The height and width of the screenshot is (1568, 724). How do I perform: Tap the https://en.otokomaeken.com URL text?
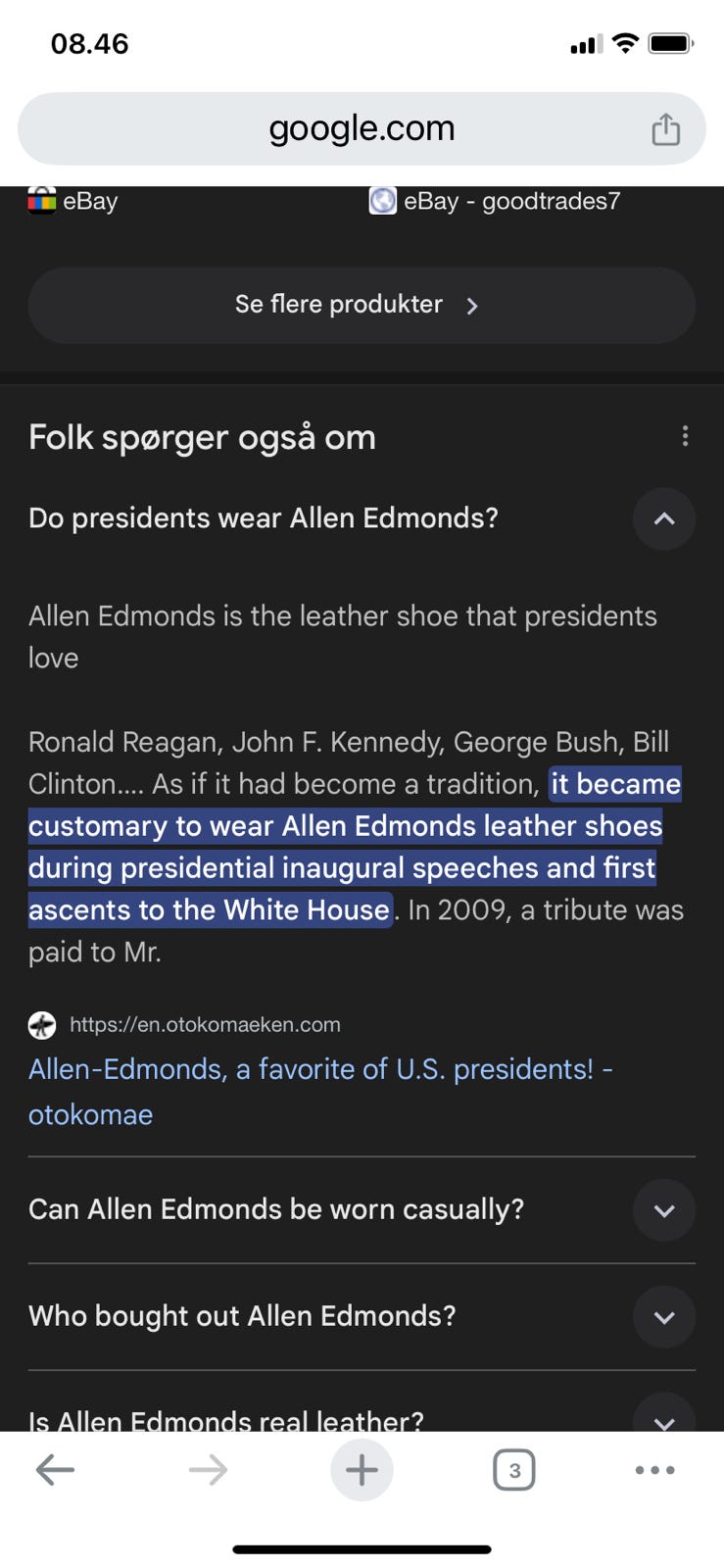point(205,1025)
